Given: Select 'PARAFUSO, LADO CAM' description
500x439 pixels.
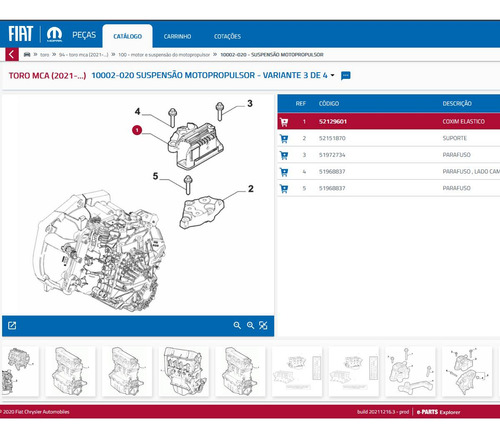Looking at the screenshot, I should click(471, 172).
